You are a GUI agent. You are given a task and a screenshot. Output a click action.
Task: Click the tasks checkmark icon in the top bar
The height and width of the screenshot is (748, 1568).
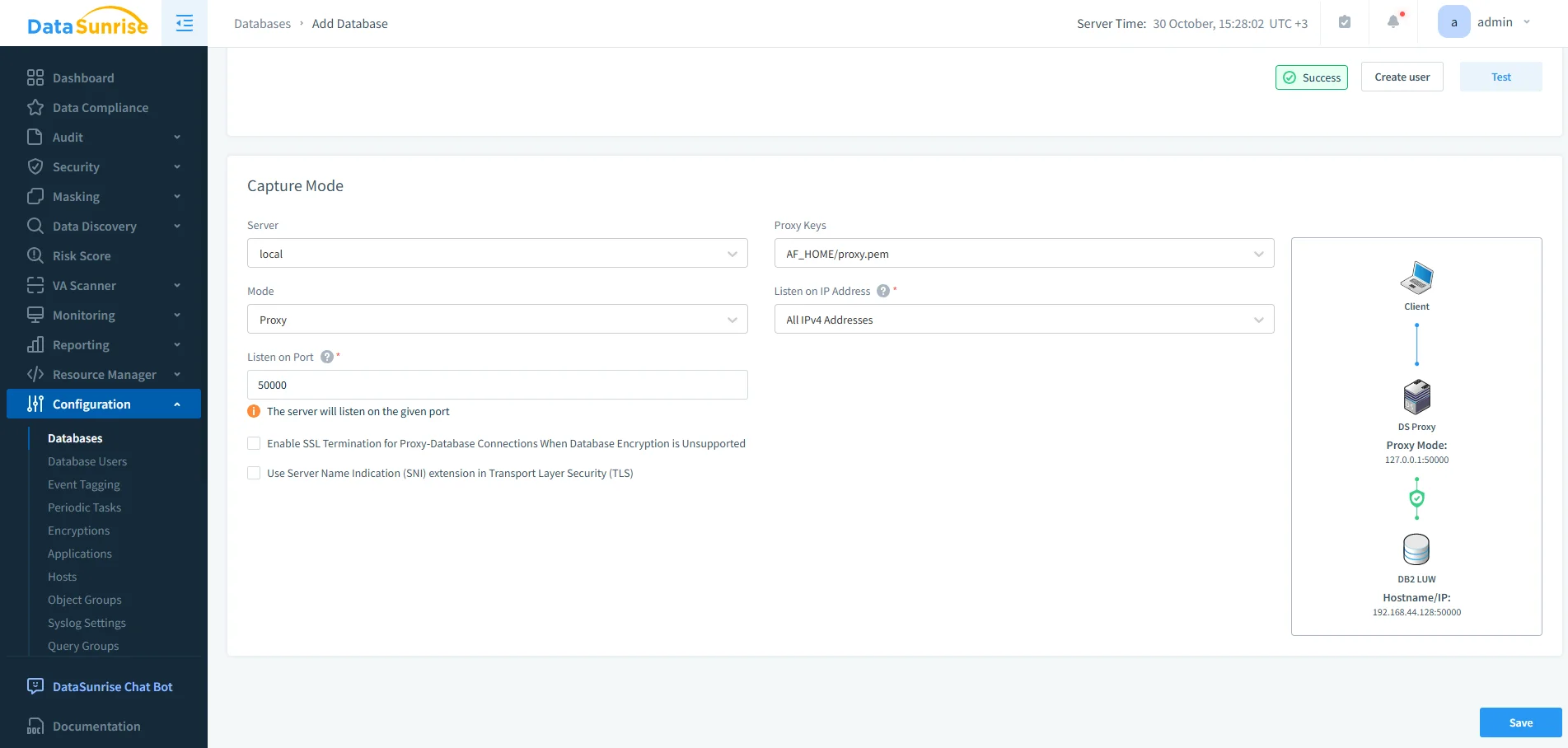(1344, 22)
